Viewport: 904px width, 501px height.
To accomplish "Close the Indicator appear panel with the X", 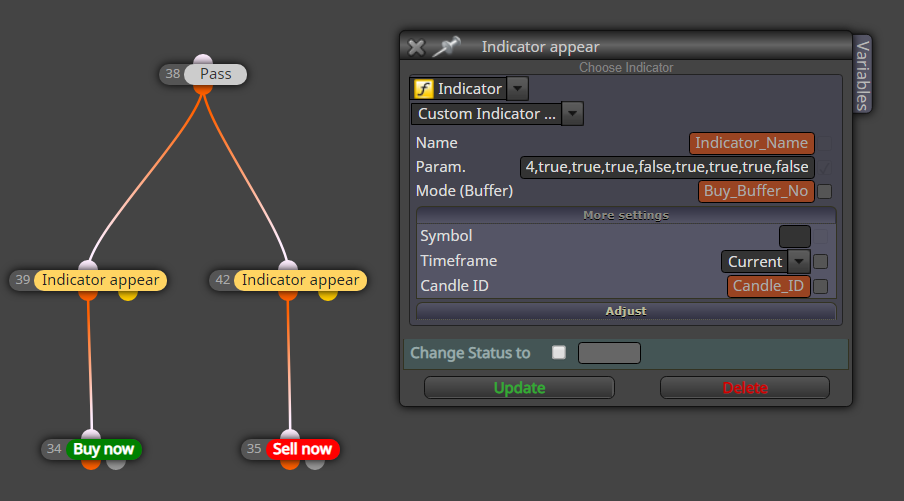I will pyautogui.click(x=416, y=47).
